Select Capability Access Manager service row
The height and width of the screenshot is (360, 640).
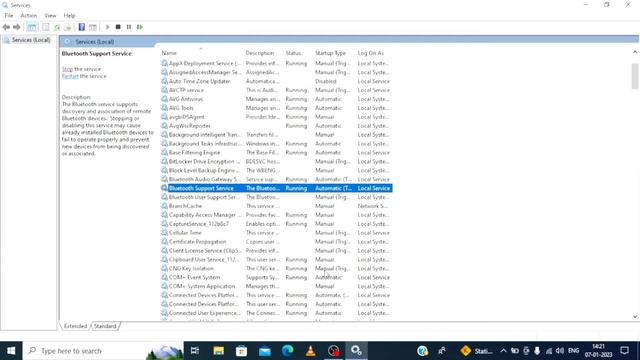tap(276, 215)
